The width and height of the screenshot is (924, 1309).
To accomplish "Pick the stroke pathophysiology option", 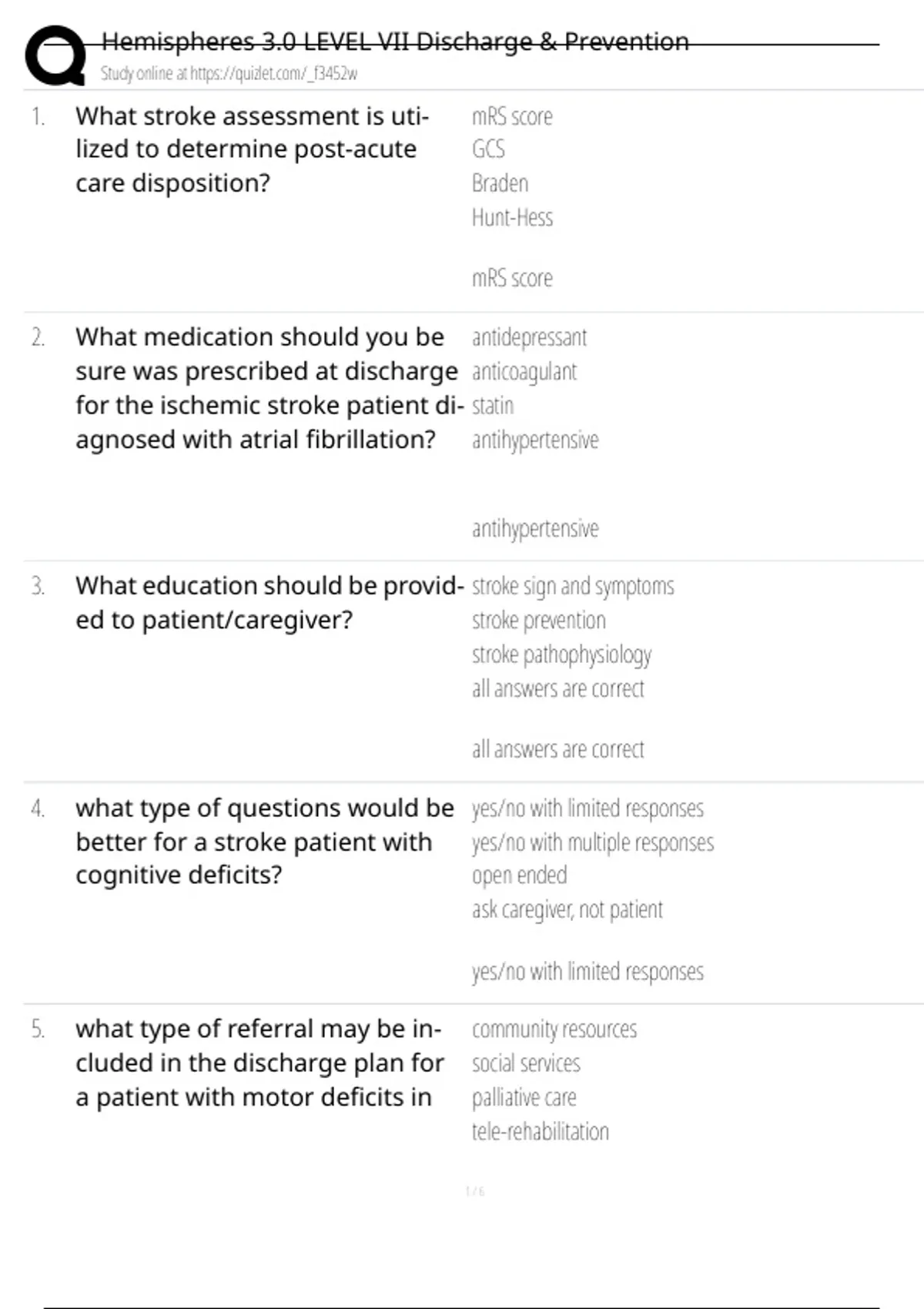I will coord(561,654).
